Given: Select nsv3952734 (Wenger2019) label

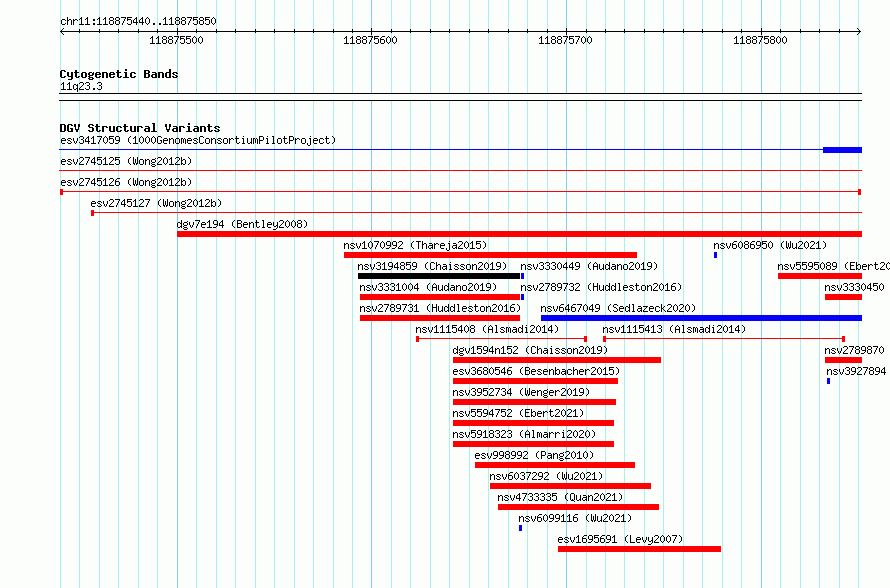Looking at the screenshot, I should click(x=521, y=392).
